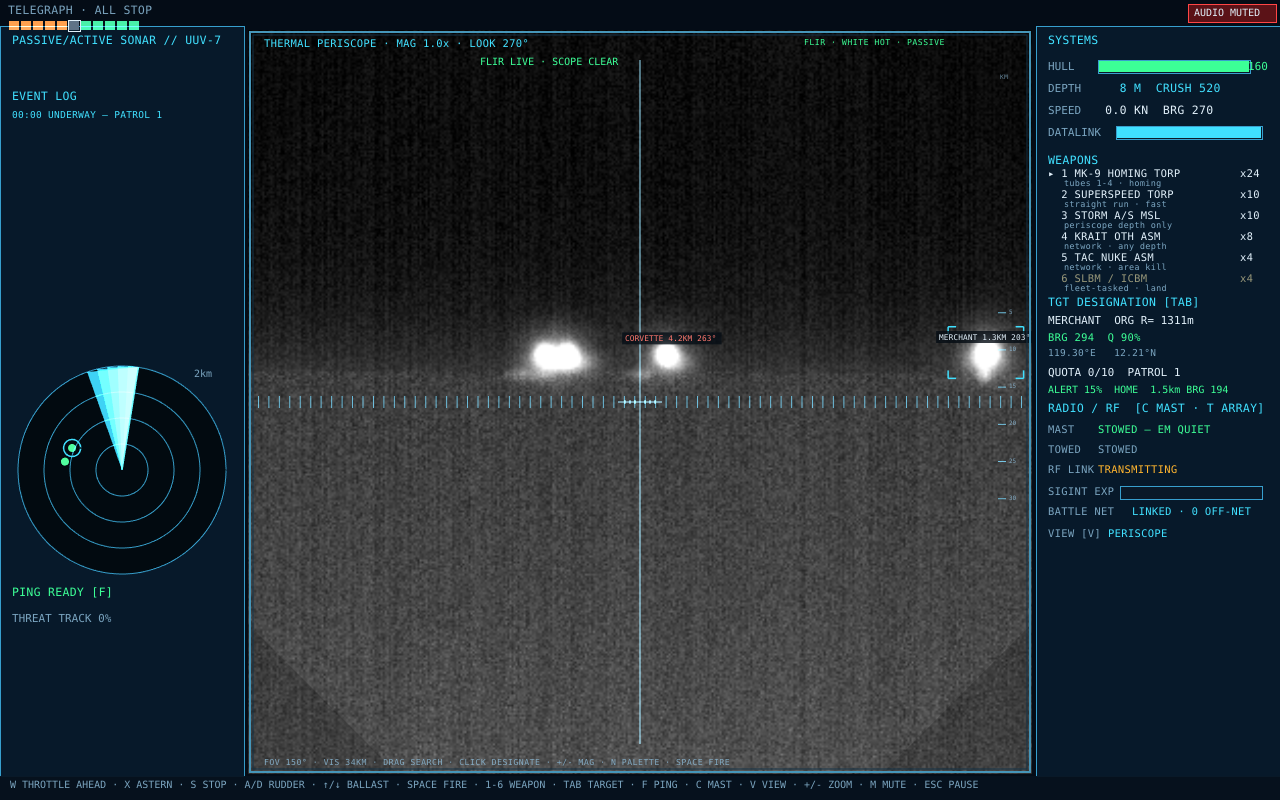The image size is (1280, 800).
Task: Click the ringed contact on the sonar display
Action: 72,448
